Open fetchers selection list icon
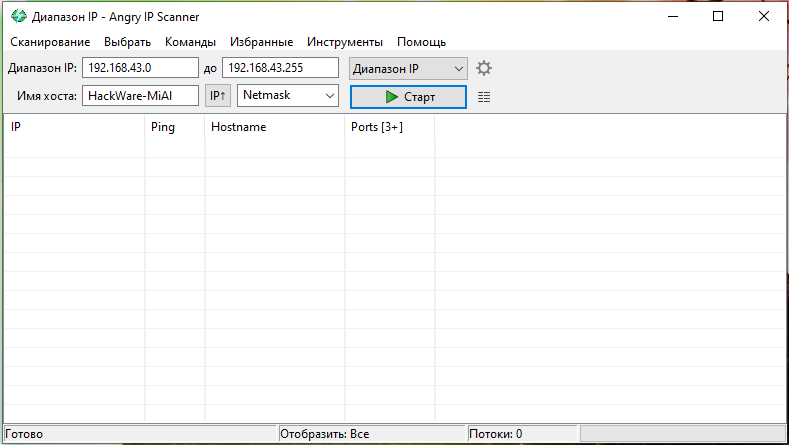The width and height of the screenshot is (789, 445). [484, 97]
